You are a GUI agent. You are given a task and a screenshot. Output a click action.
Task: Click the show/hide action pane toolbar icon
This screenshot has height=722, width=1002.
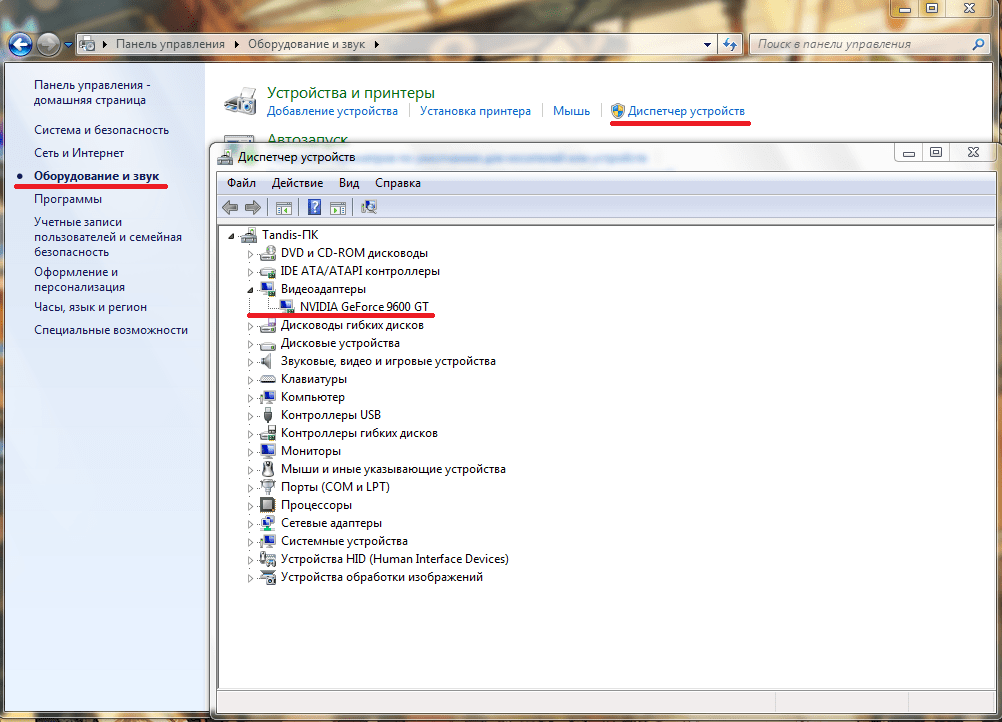point(338,207)
